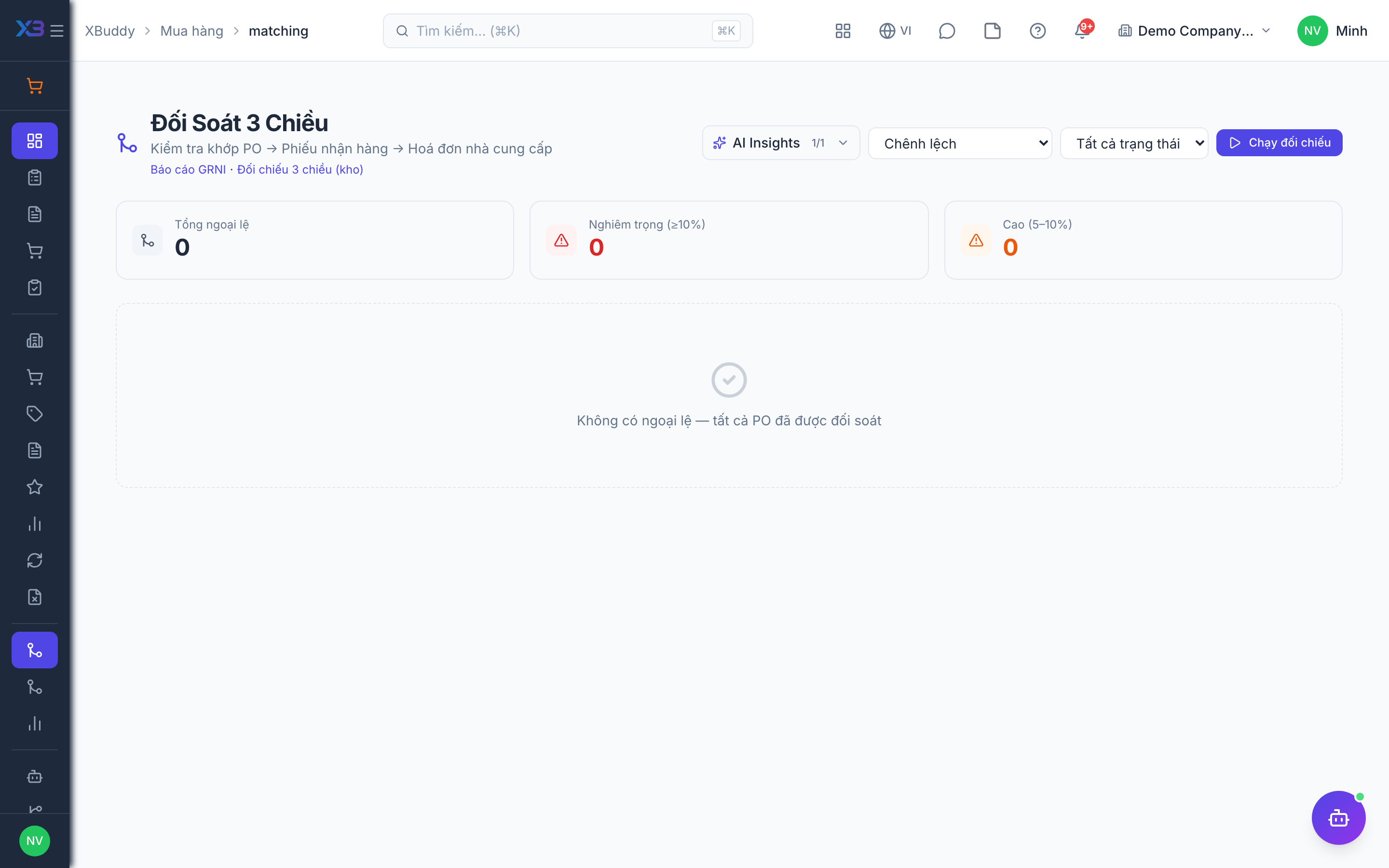Open the building icon in sidebar
Screen dimensions: 1389x868
pyautogui.click(x=34, y=340)
